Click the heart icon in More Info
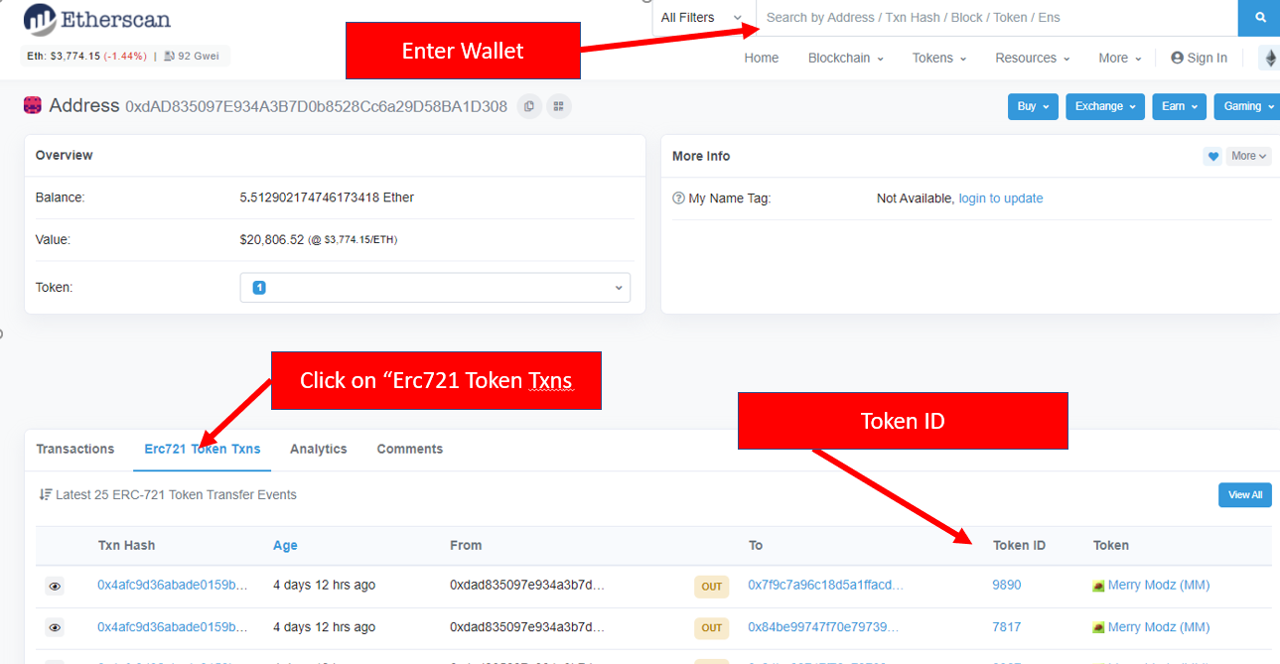 pyautogui.click(x=1212, y=156)
